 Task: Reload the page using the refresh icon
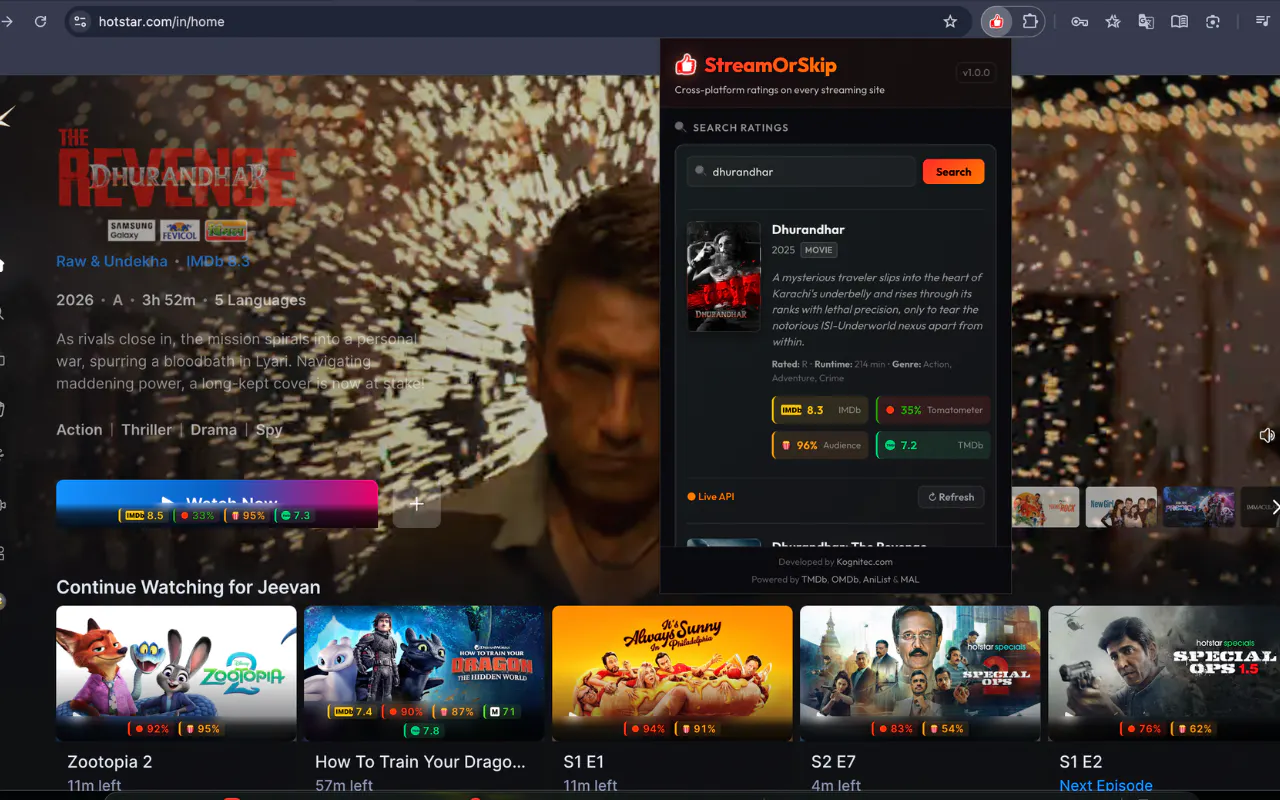point(40,22)
